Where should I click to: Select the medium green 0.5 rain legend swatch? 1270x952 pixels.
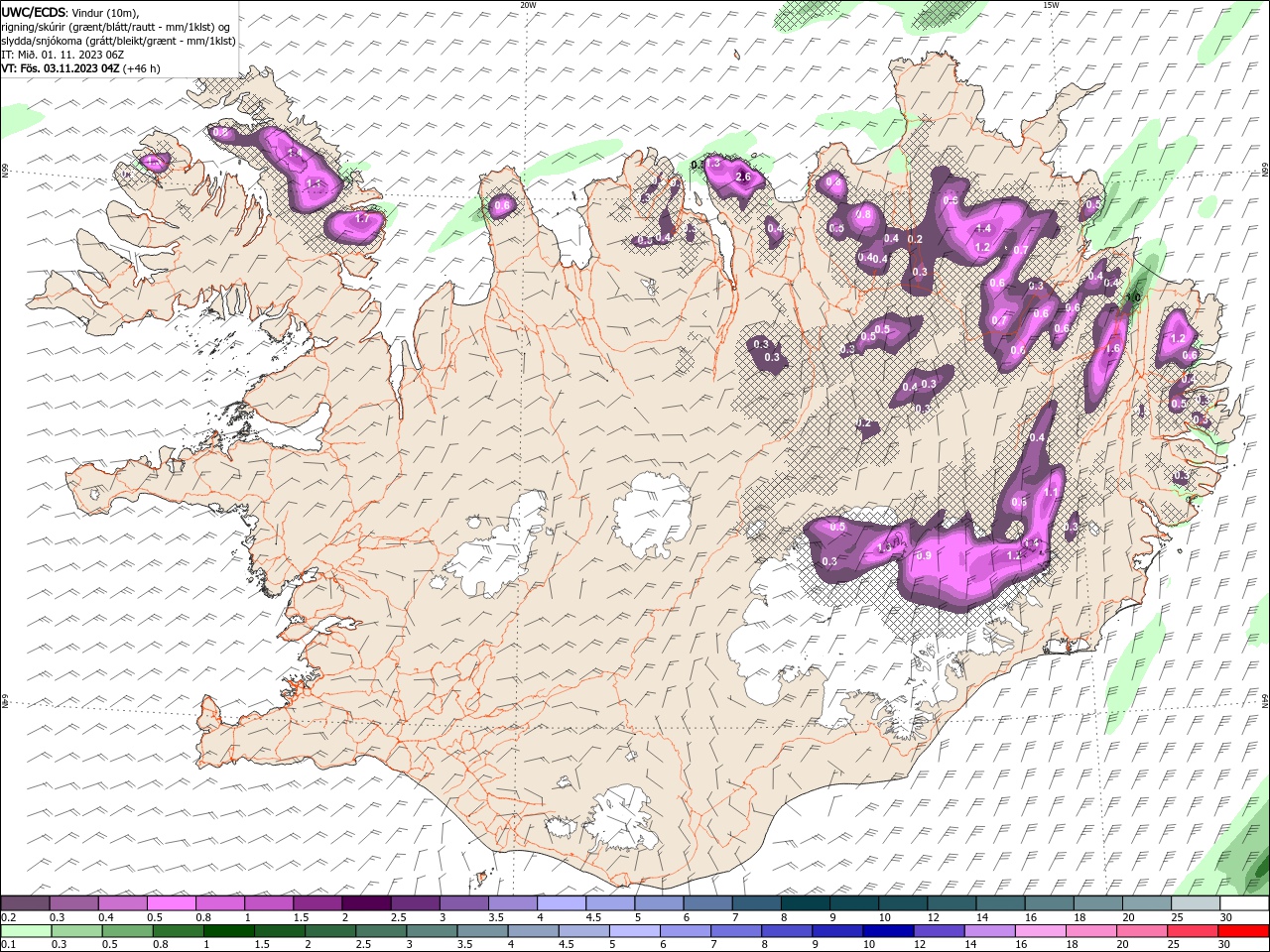click(x=127, y=931)
